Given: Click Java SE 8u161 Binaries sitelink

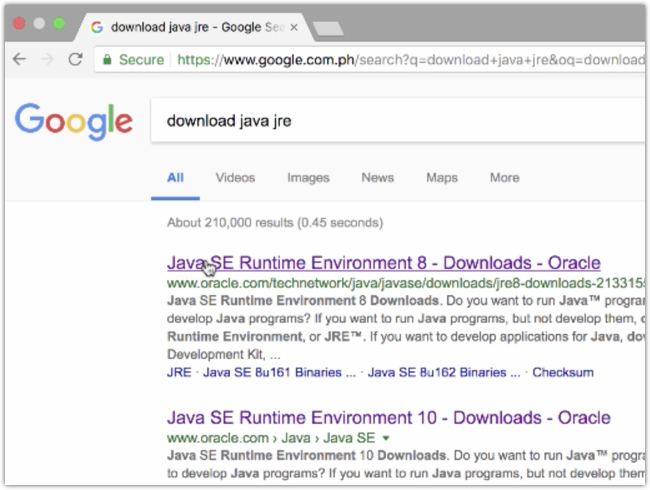Looking at the screenshot, I should (279, 372).
